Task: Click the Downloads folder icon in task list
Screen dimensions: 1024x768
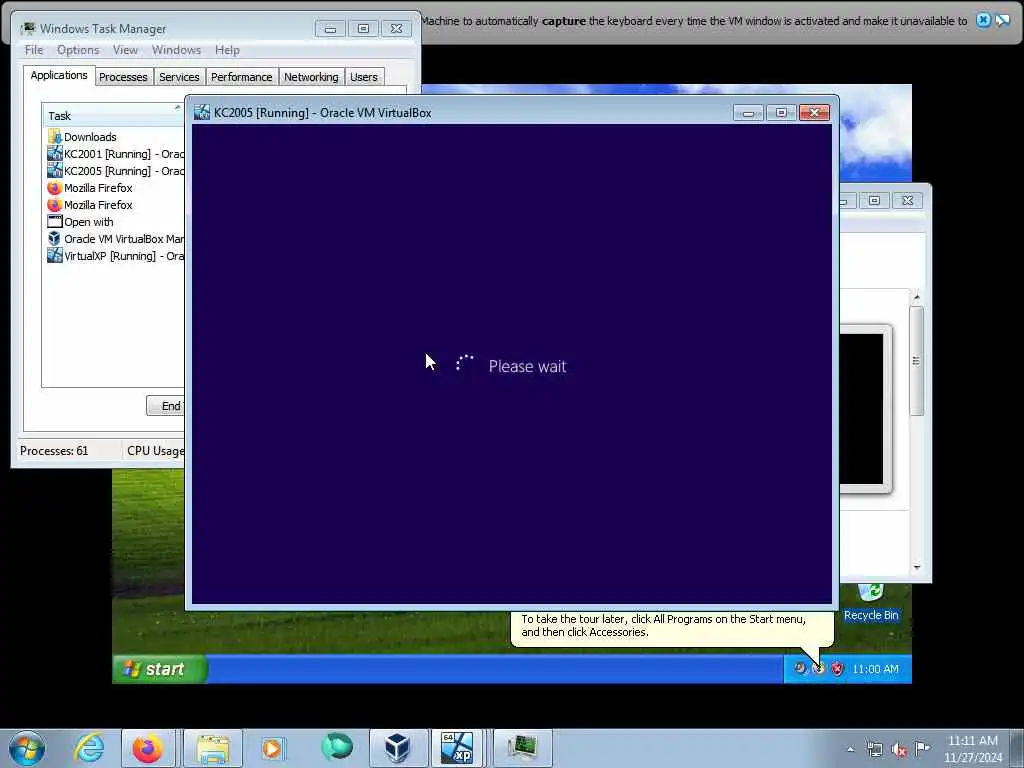Action: [54, 137]
